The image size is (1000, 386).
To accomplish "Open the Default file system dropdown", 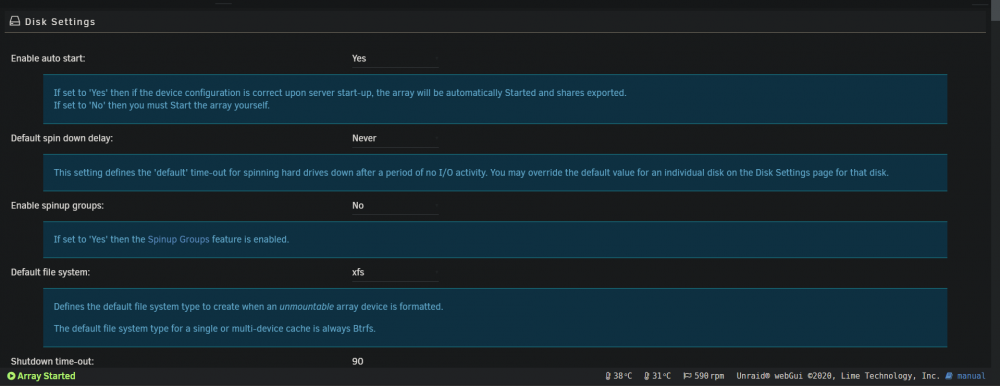I will tap(395, 272).
